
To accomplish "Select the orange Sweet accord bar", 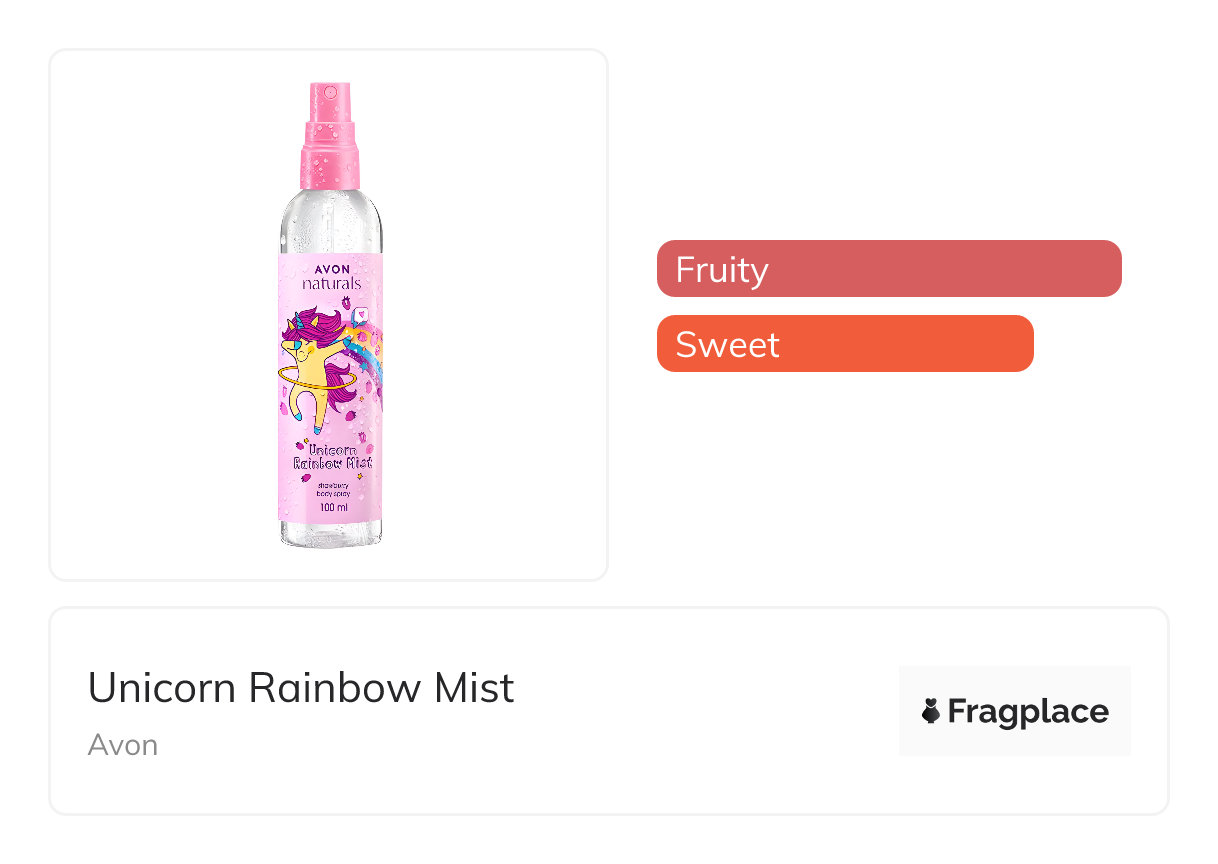I will 844,344.
